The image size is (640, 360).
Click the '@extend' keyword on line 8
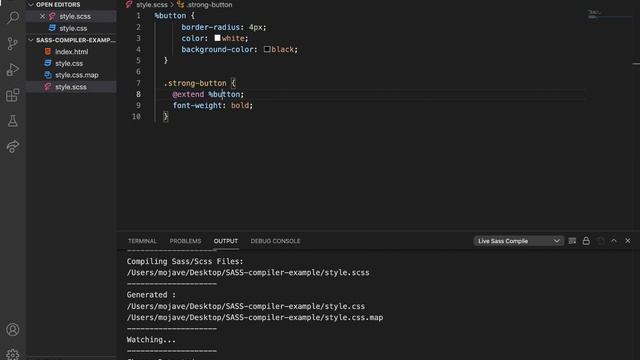188,94
